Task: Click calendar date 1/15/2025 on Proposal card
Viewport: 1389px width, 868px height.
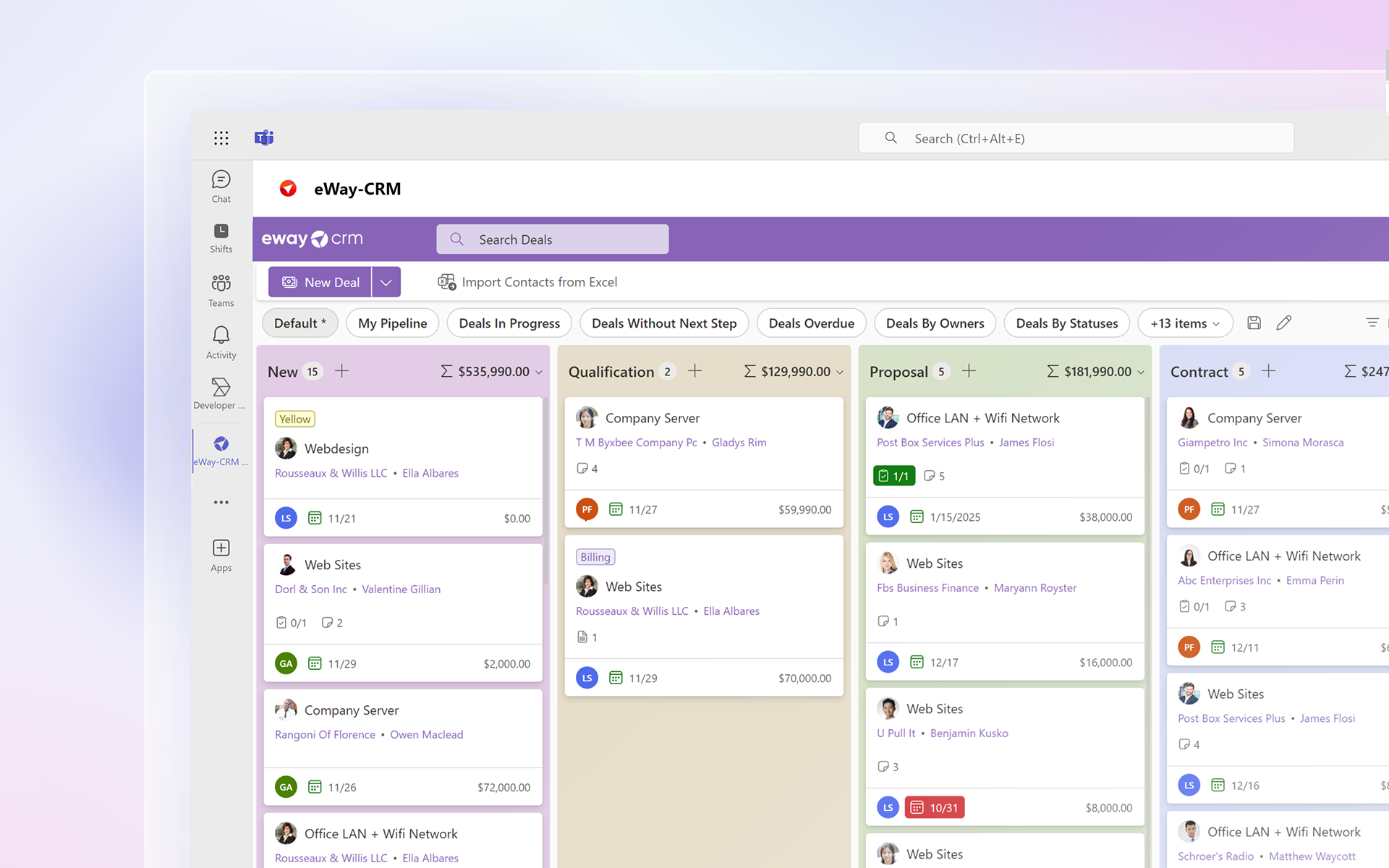Action: 945,517
